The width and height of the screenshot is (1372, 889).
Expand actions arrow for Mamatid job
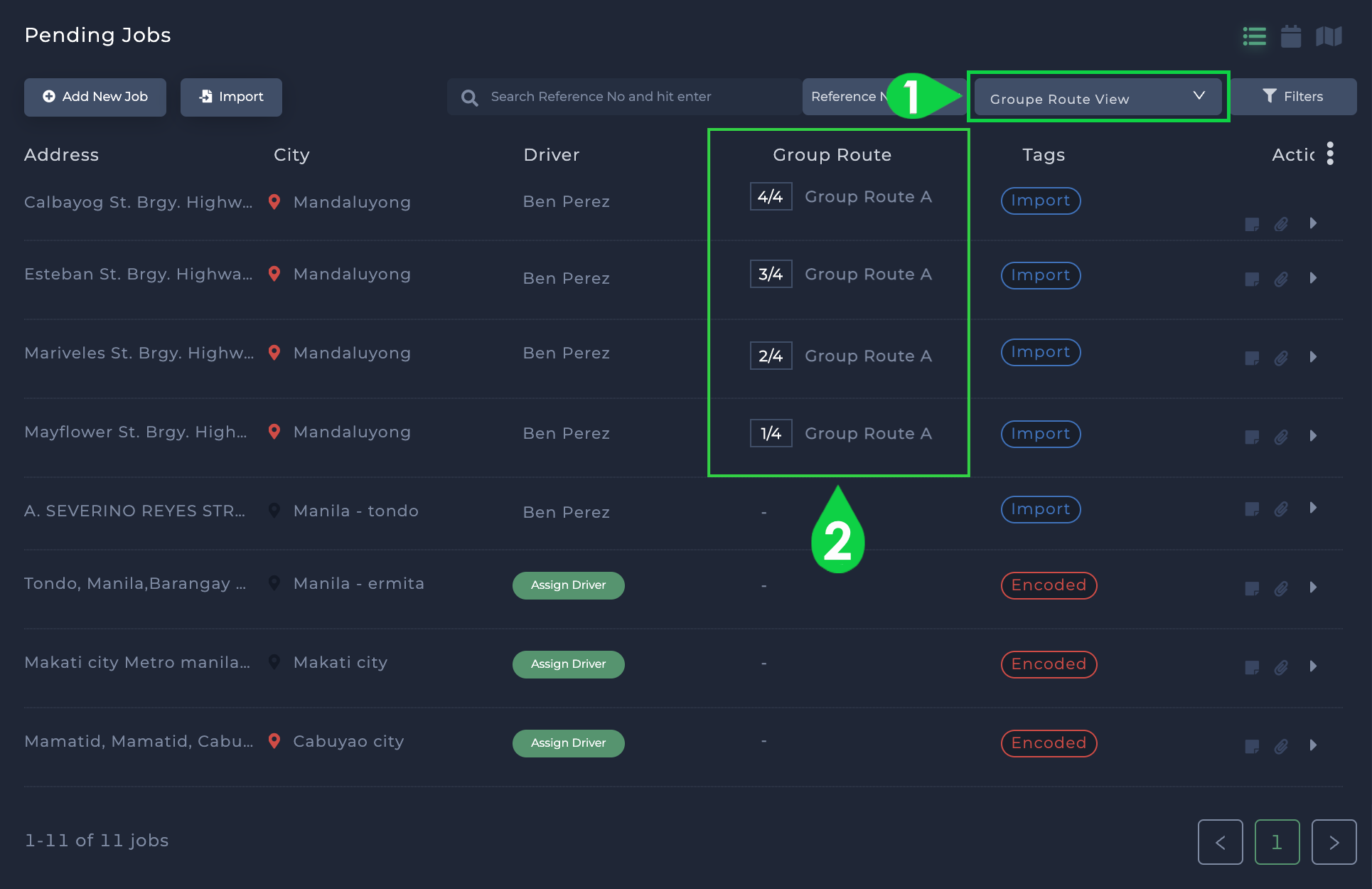[1314, 745]
